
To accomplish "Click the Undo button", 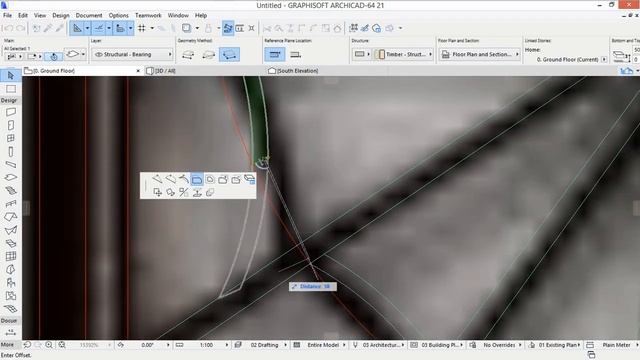I will pyautogui.click(x=8, y=28).
